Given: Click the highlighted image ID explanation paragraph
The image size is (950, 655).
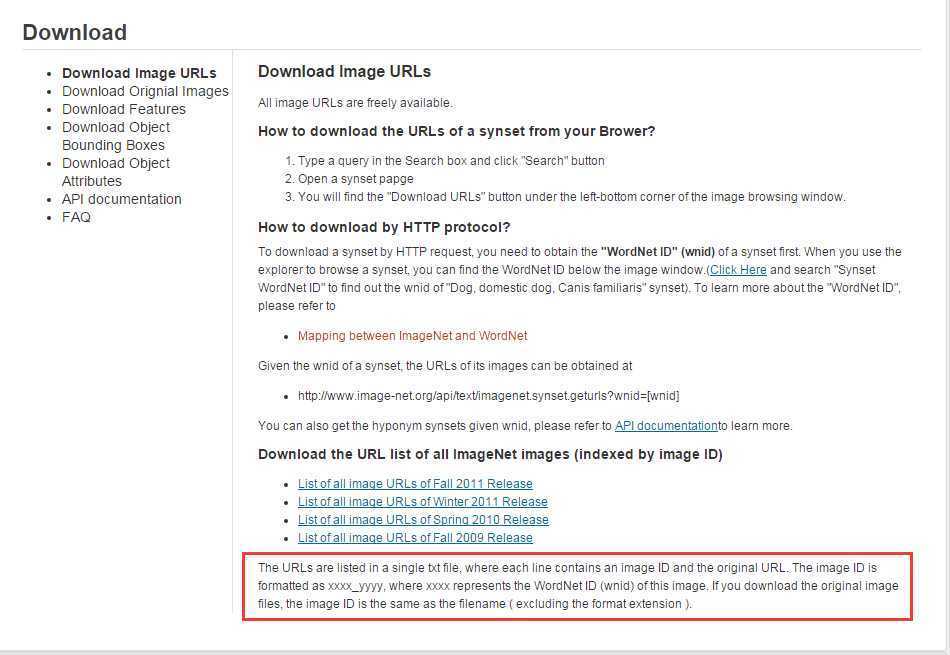Looking at the screenshot, I should tap(578, 586).
